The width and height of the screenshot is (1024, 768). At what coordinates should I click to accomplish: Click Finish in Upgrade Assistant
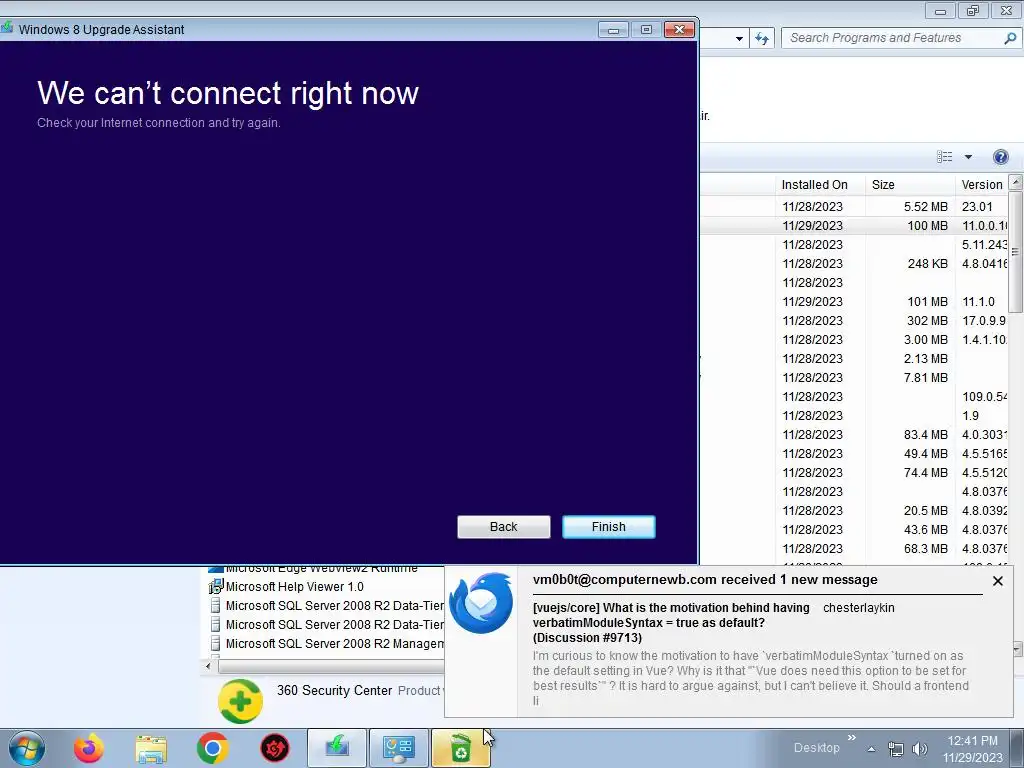609,527
